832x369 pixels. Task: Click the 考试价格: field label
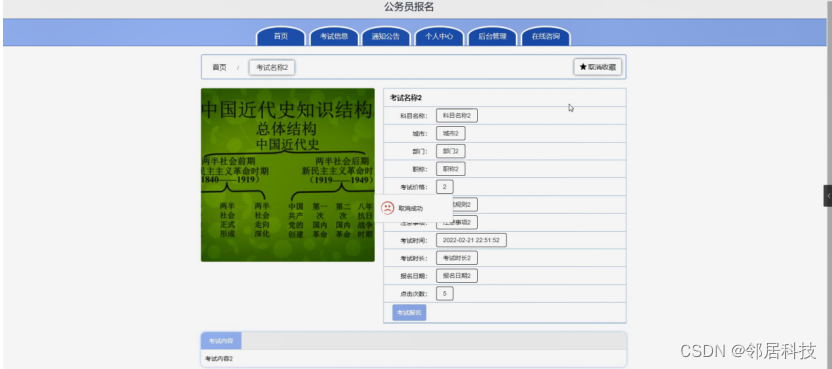pyautogui.click(x=414, y=187)
